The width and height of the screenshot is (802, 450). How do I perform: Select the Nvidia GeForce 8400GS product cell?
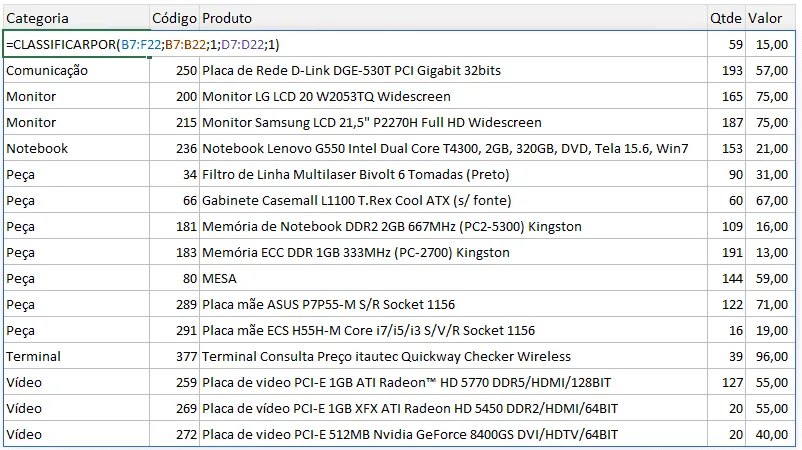453,434
